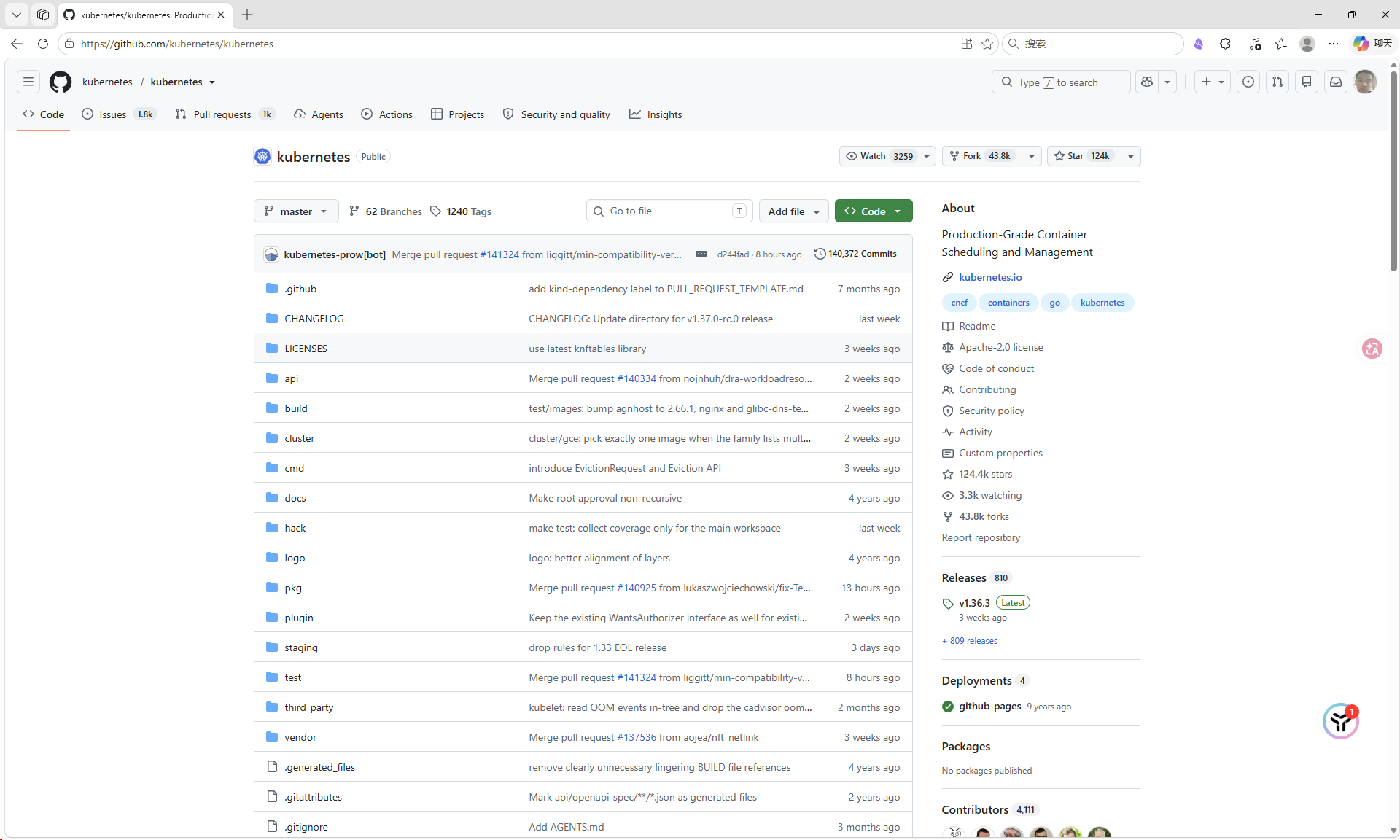Switch to the Issues tab
This screenshot has width=1400, height=840.
(x=118, y=114)
